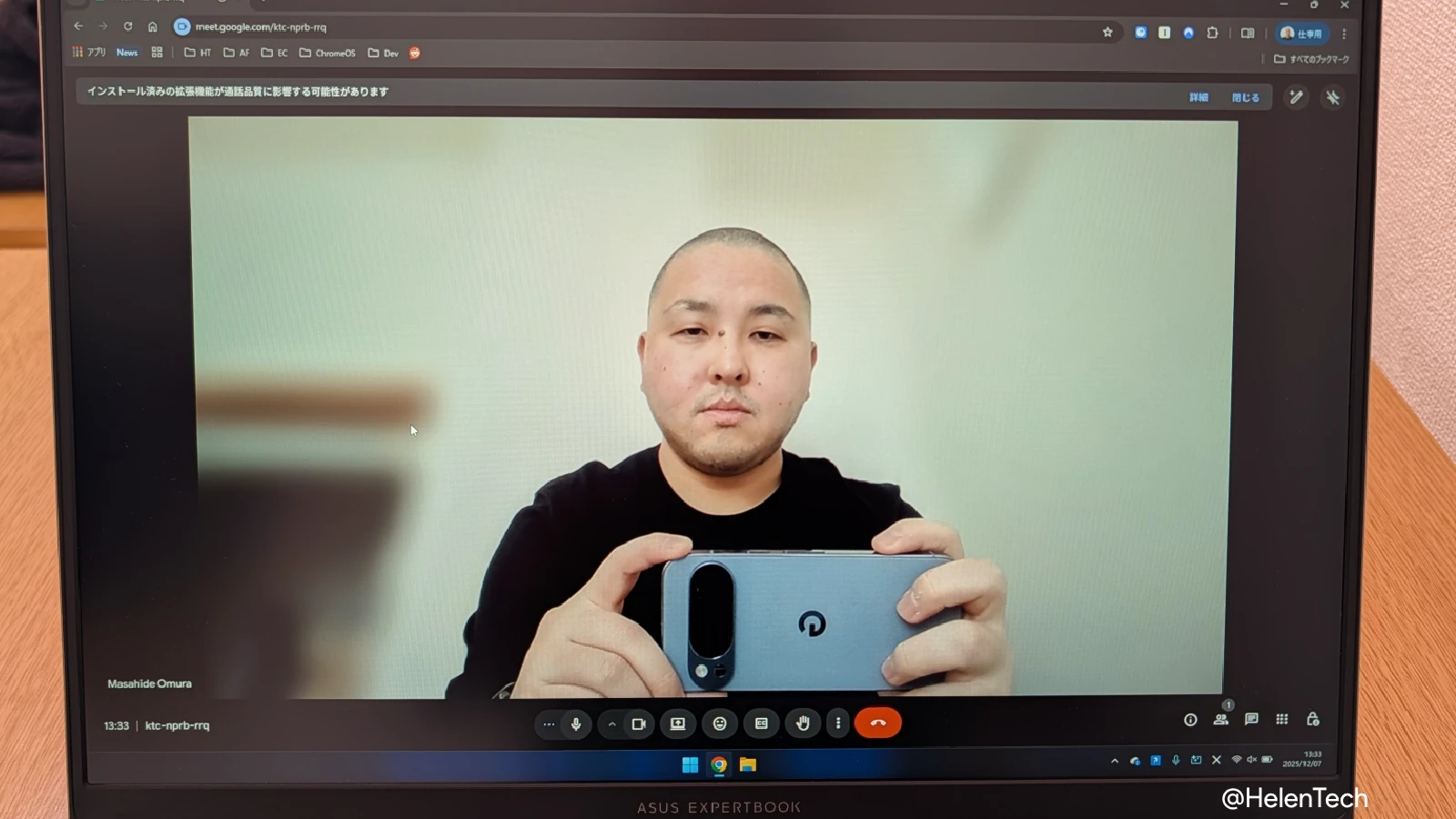
Task: Mute the microphone in Meet
Action: click(x=576, y=724)
